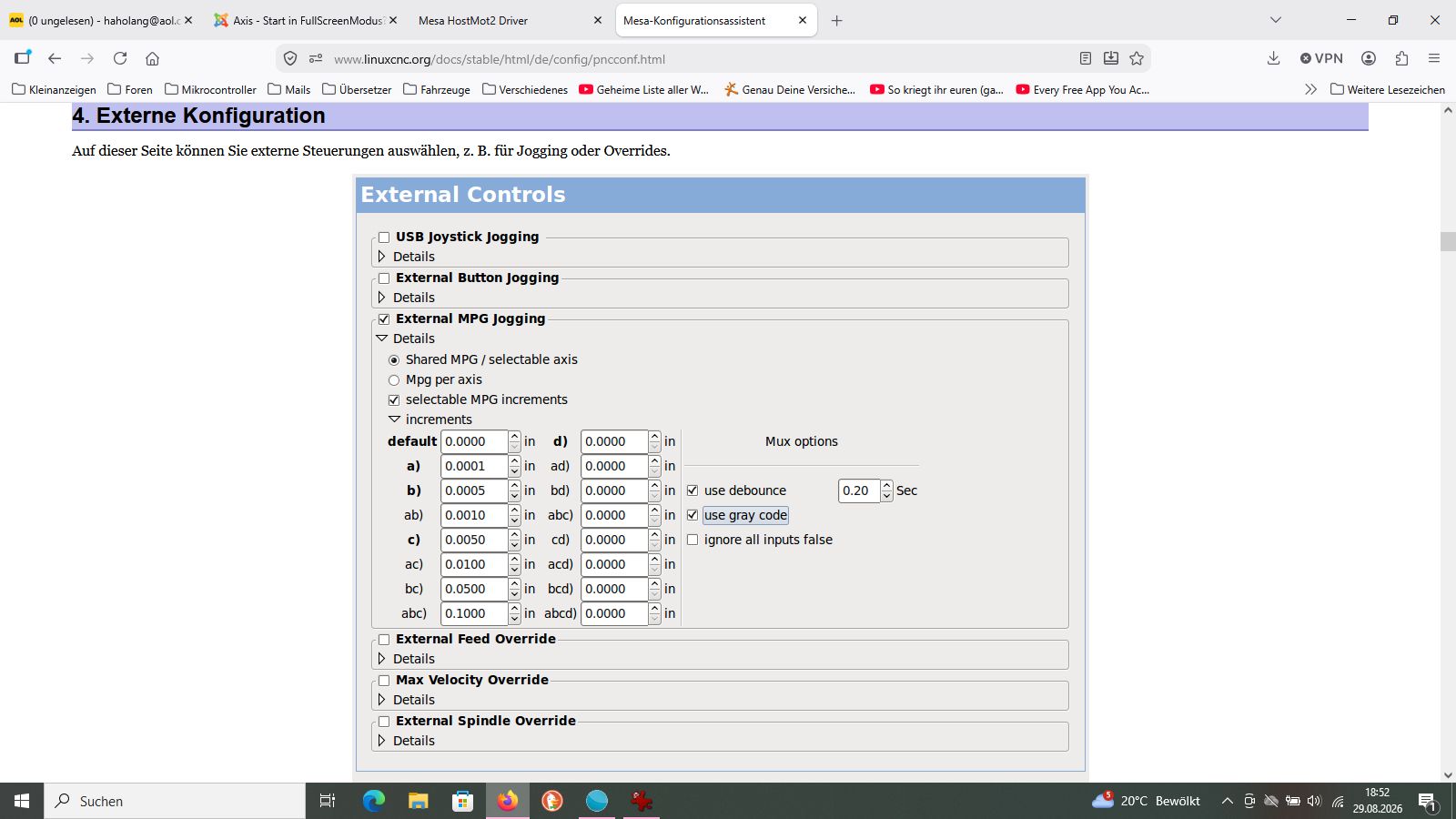Switch to AOL mail tab
Screen dimensions: 1456x819
100,20
